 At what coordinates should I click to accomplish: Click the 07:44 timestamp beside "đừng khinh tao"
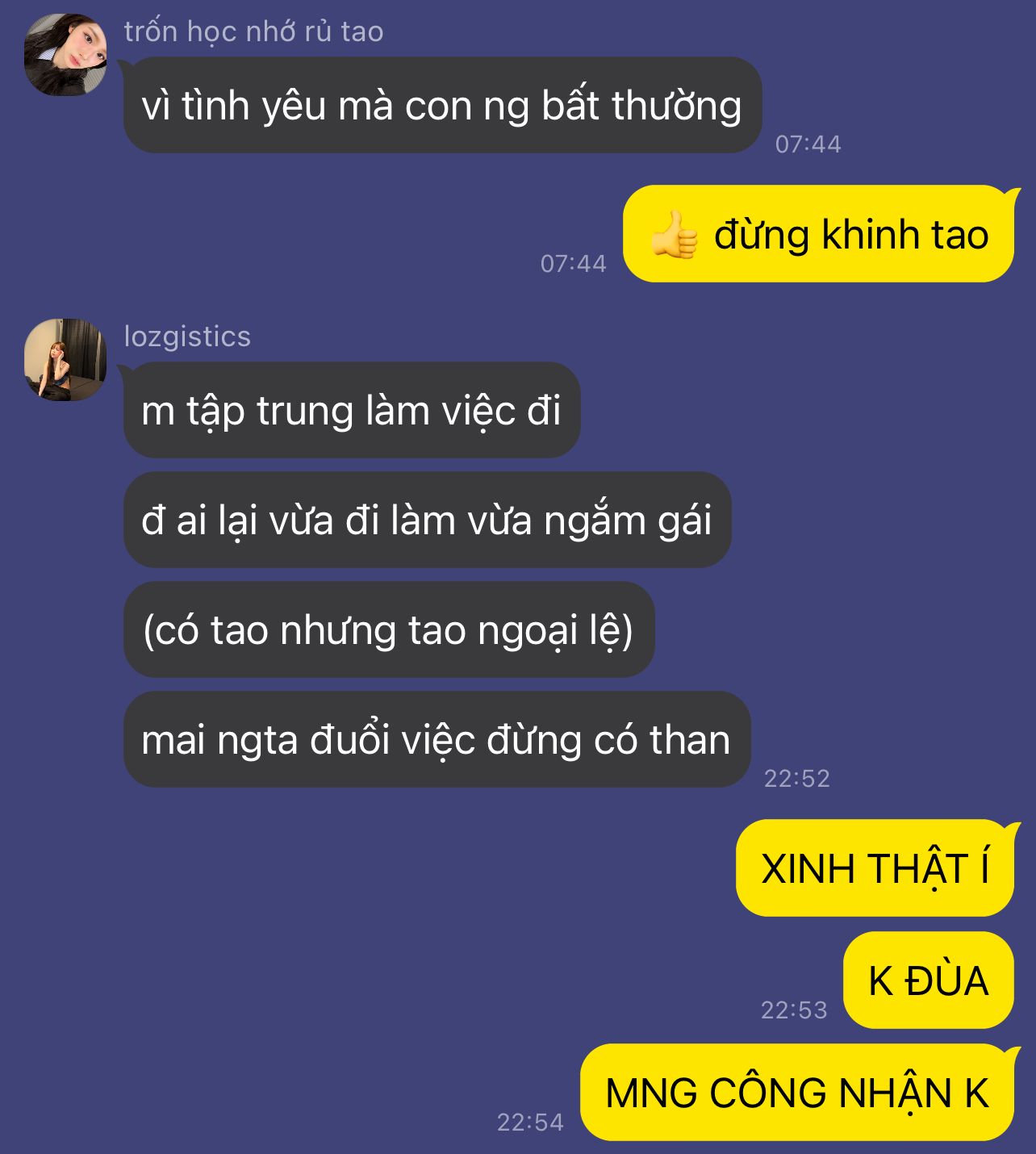[574, 263]
